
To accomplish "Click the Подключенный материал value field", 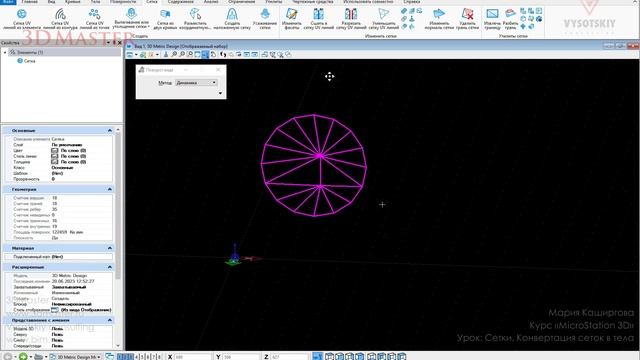I will coord(81,257).
